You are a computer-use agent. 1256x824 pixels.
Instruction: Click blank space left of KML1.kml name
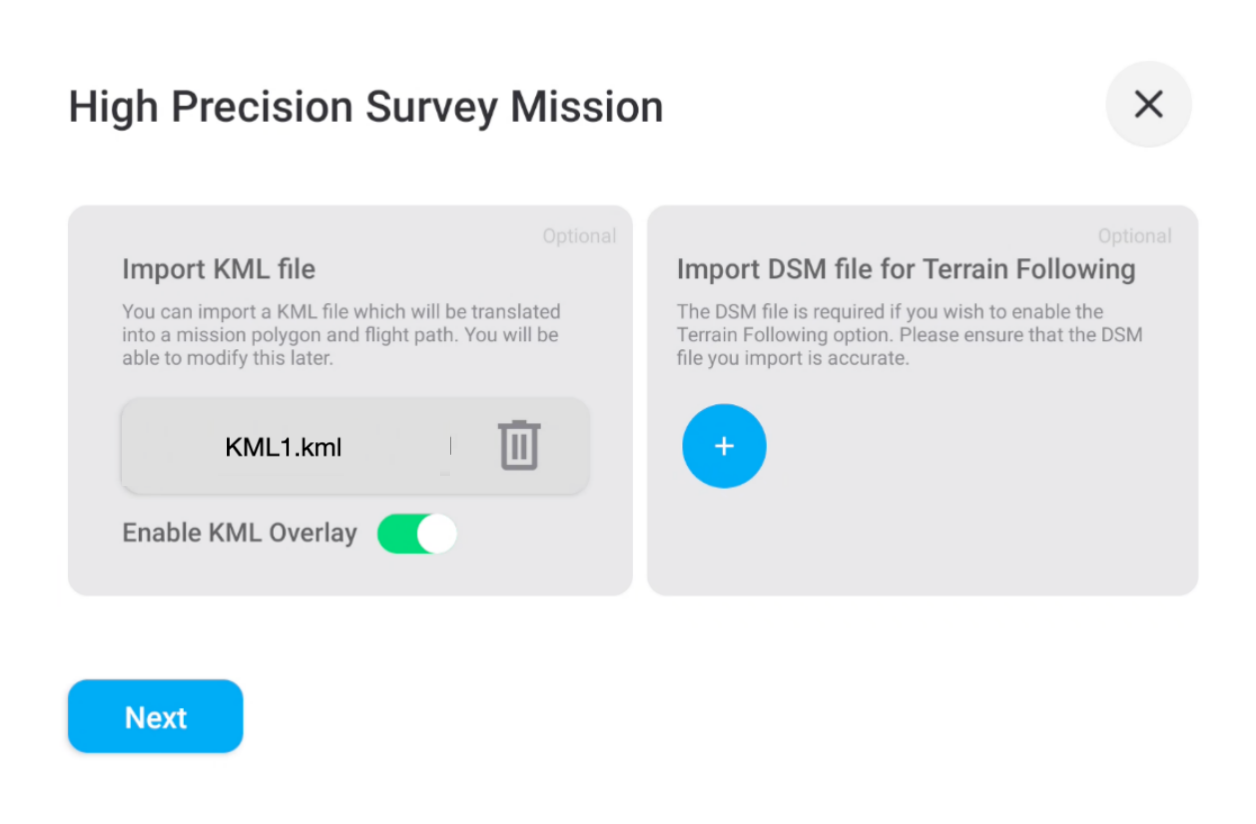click(x=172, y=447)
